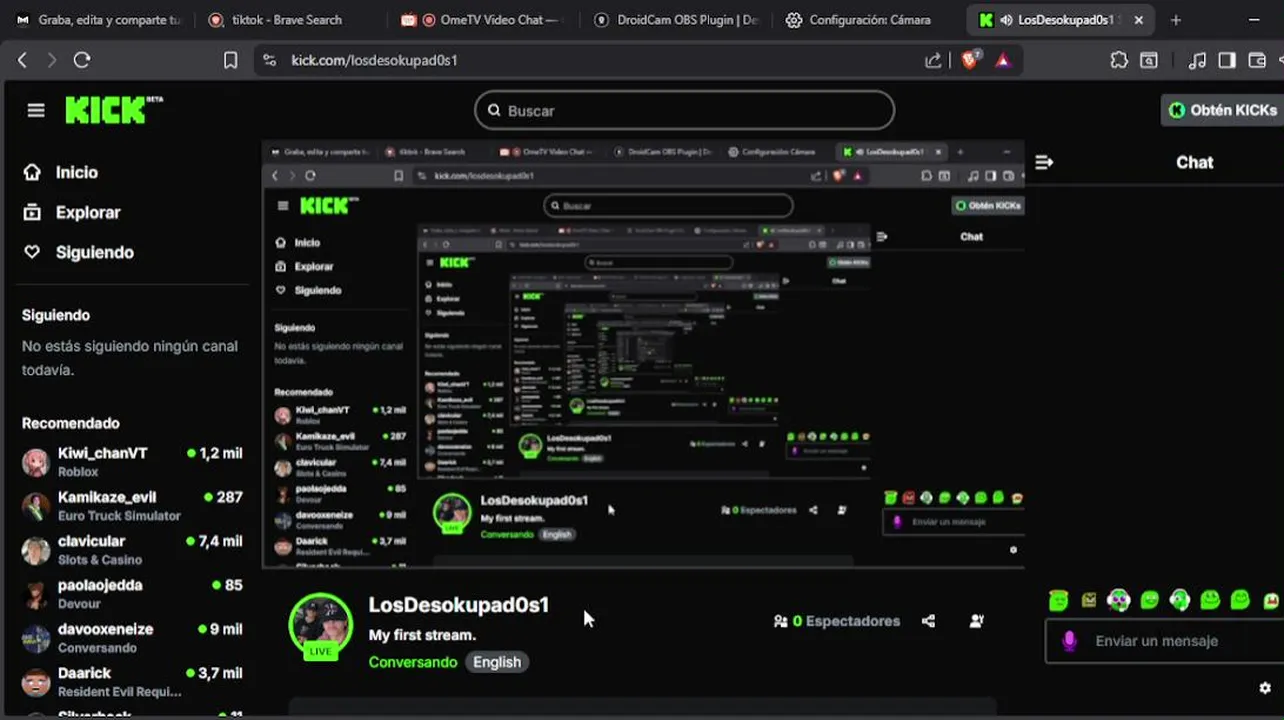Open chat settings gear icon

coord(1265,688)
